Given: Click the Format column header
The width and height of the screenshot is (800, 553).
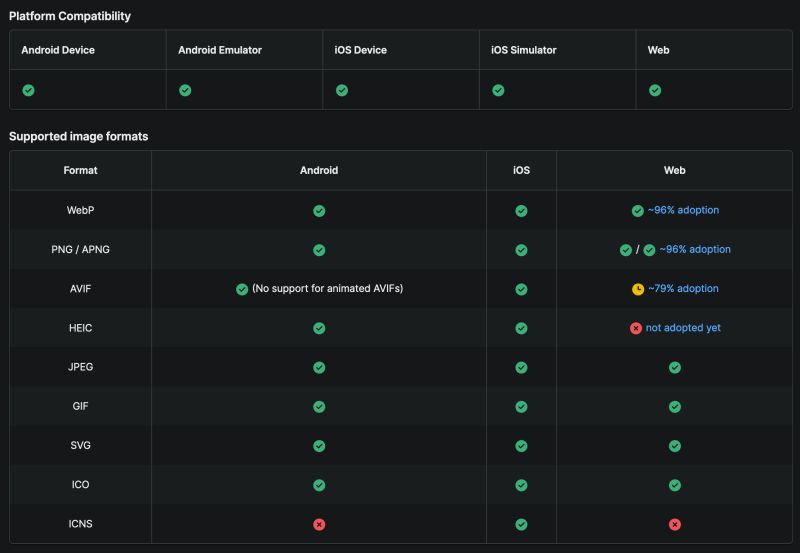Looking at the screenshot, I should (80, 170).
